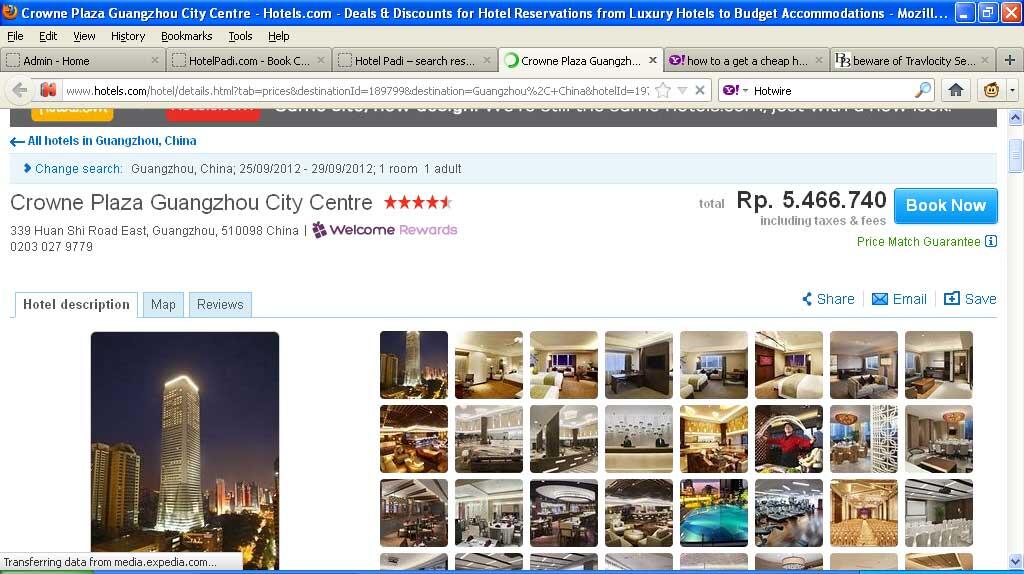
Task: Click the hotel star rating icons
Action: pos(418,202)
